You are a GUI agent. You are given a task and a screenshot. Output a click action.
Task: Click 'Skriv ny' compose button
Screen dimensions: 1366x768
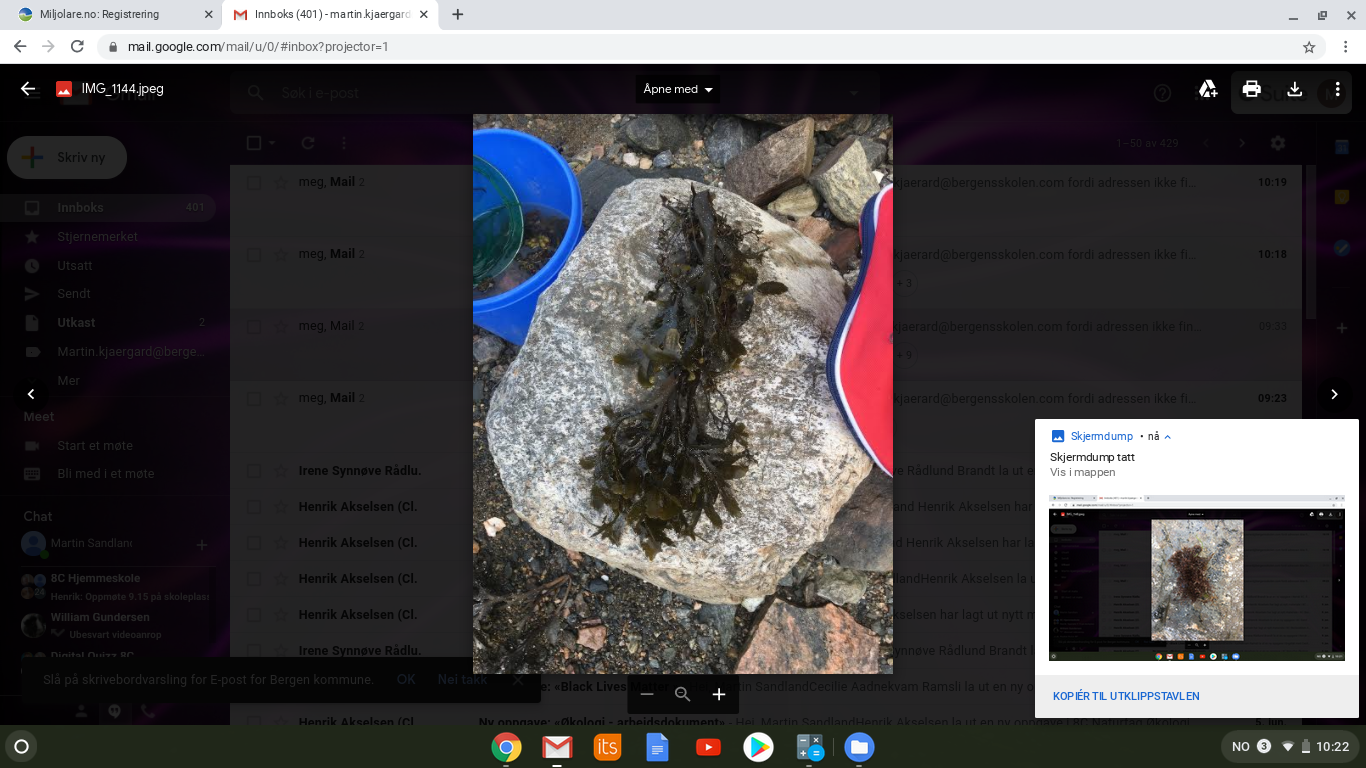pyautogui.click(x=67, y=158)
